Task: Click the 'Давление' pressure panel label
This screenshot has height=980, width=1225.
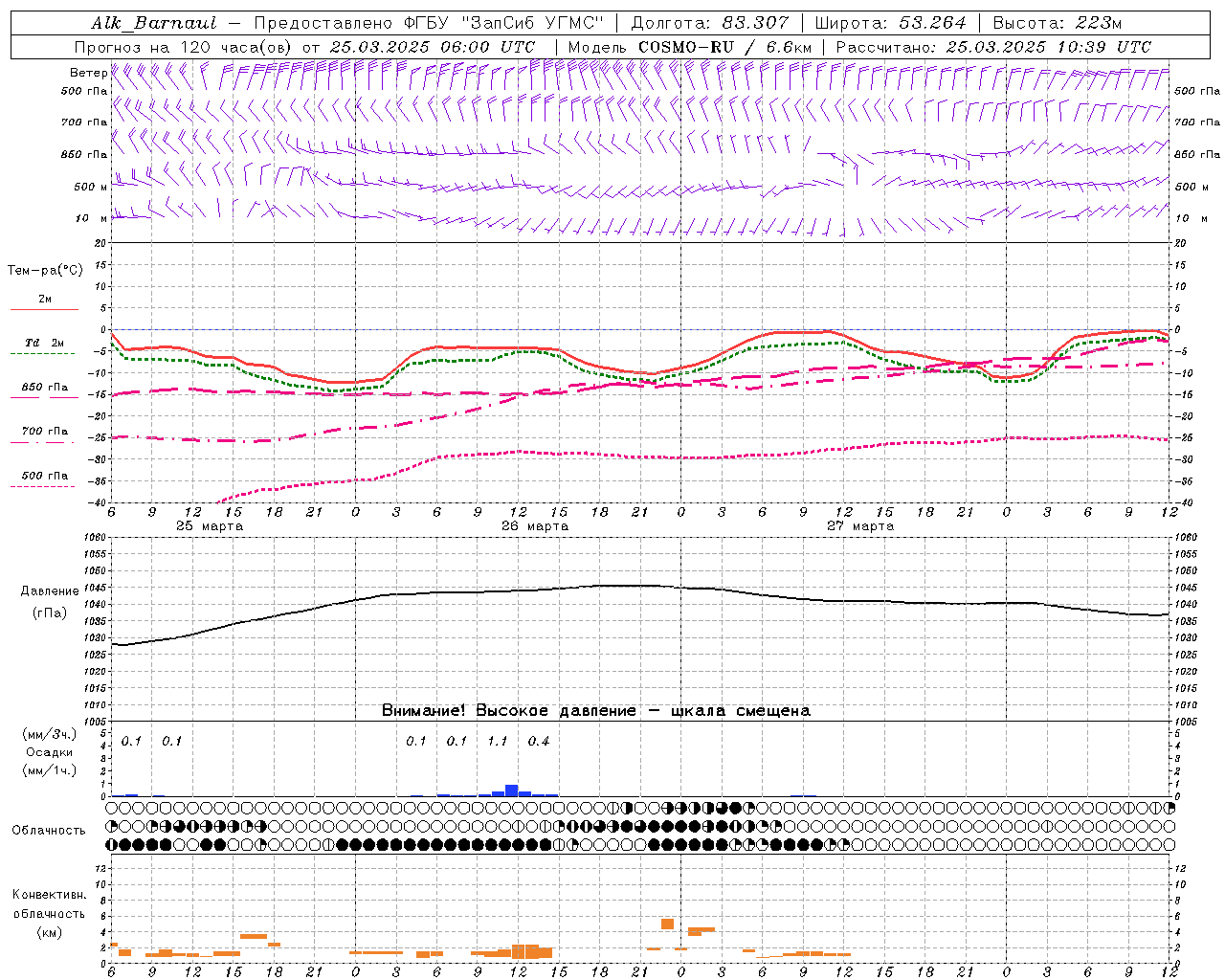Action: pos(50,591)
